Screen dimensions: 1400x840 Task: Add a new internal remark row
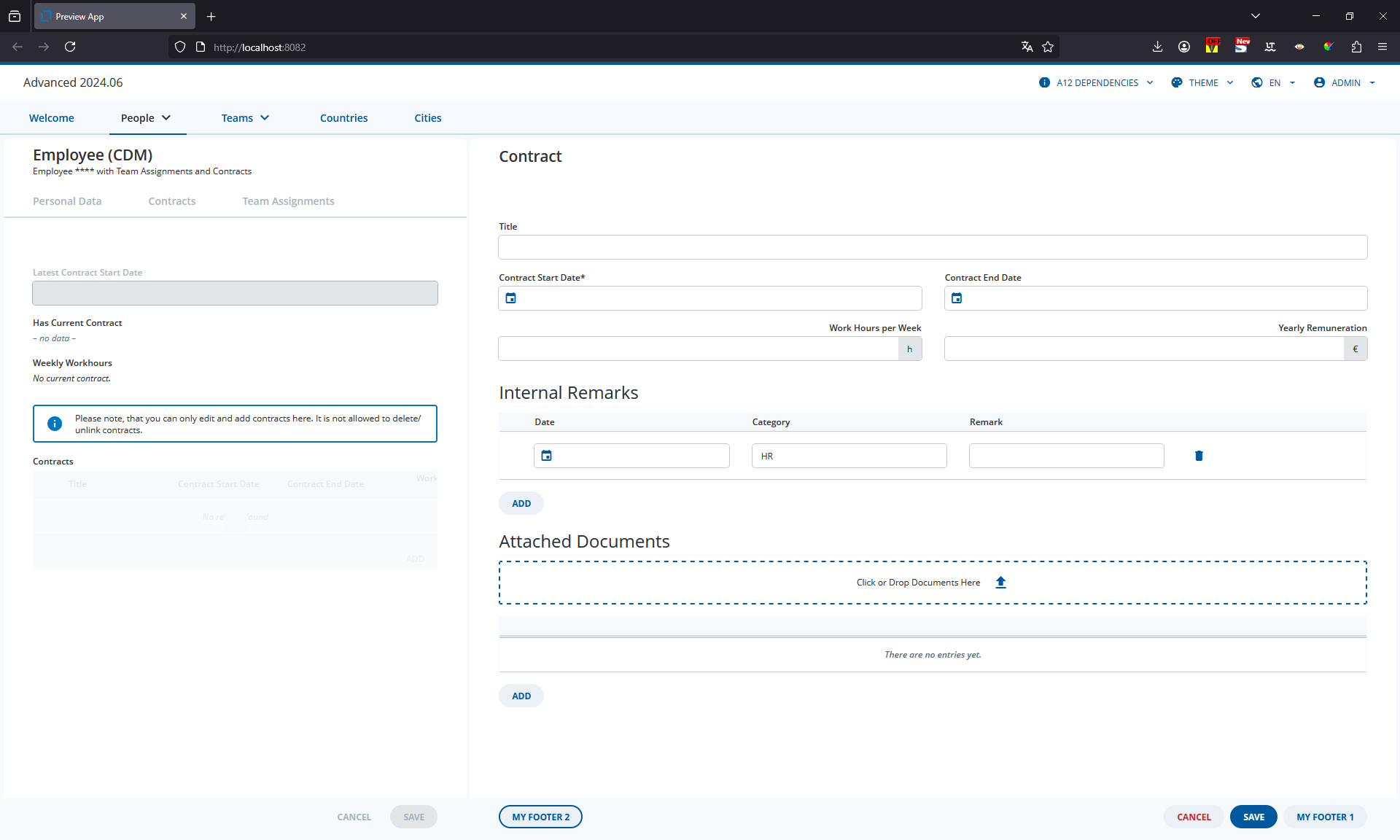point(521,503)
